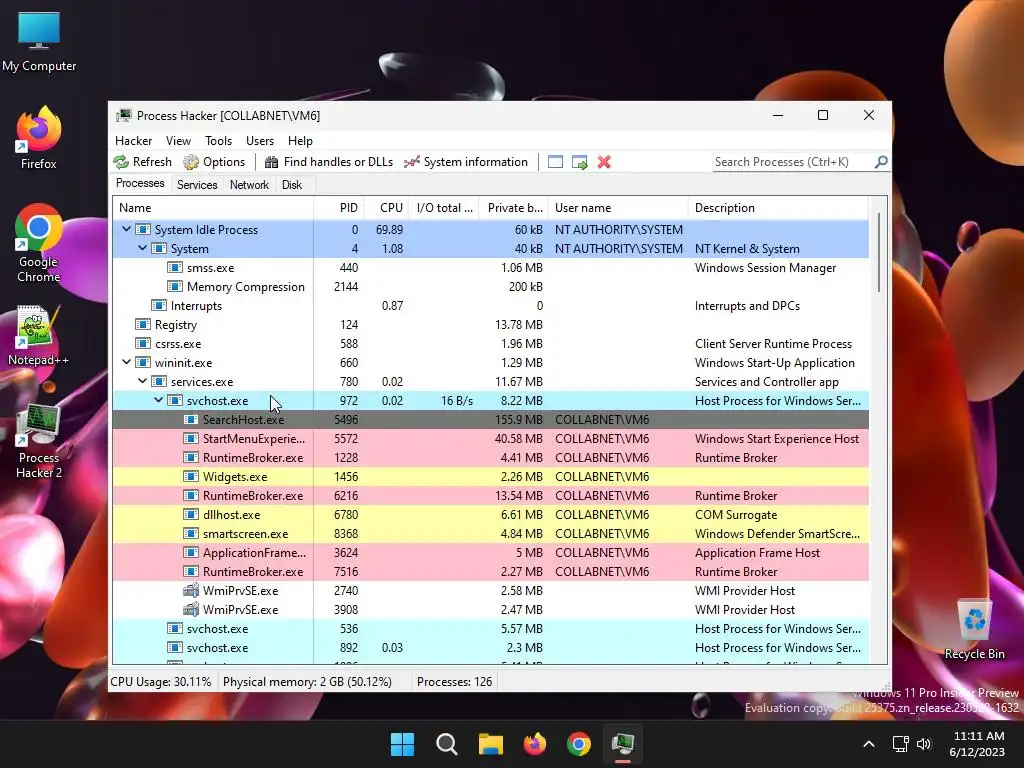
Task: Click CPU Usage in status bar
Action: pyautogui.click(x=161, y=682)
